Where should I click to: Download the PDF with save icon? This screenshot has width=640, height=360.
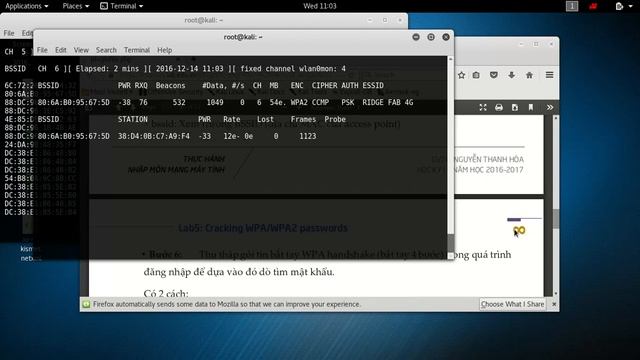515,107
